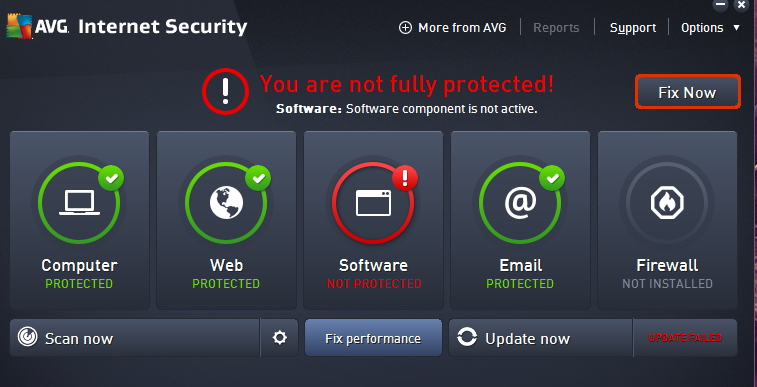The width and height of the screenshot is (757, 387).
Task: Open scan settings gear icon
Action: [x=280, y=337]
